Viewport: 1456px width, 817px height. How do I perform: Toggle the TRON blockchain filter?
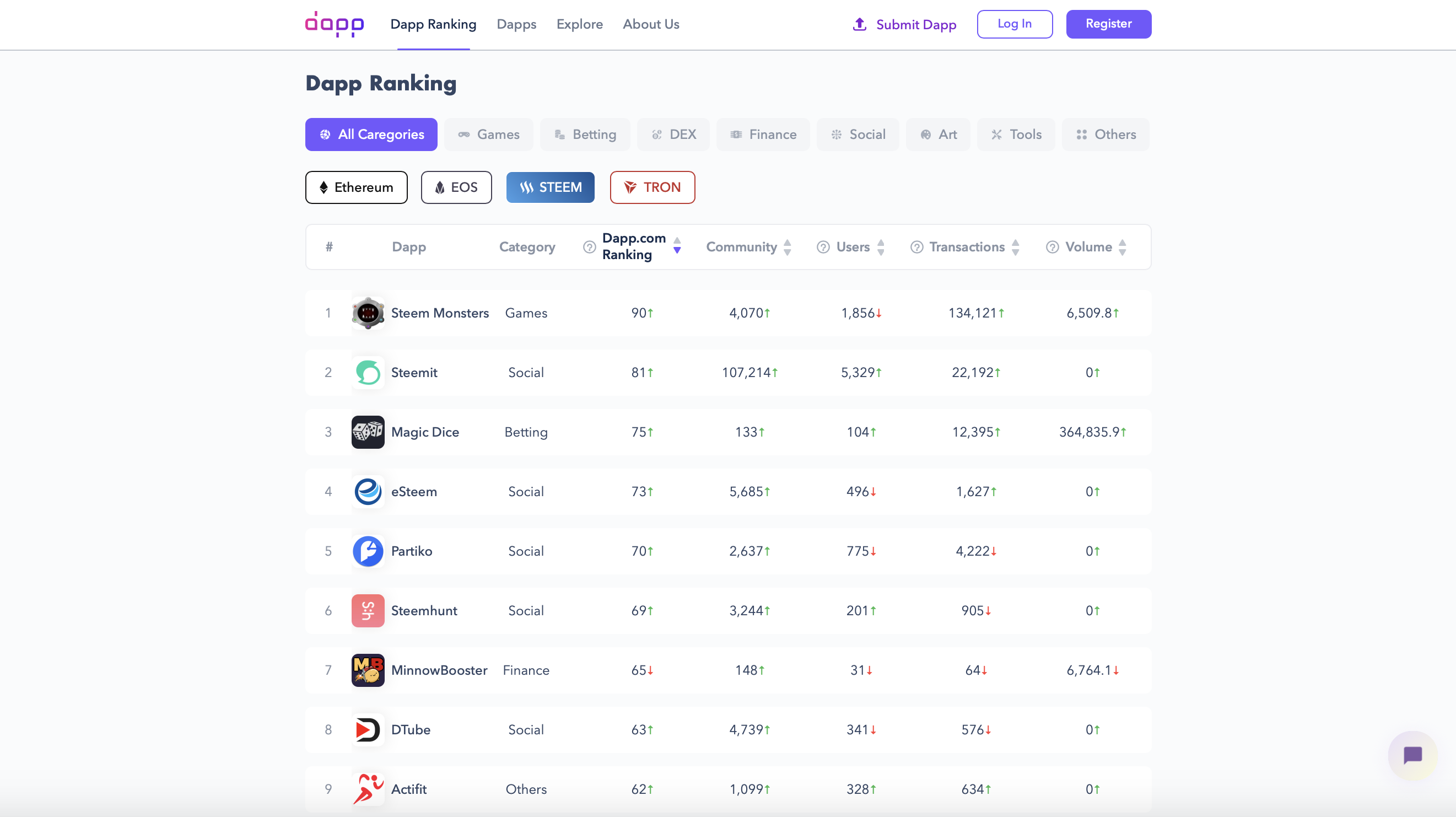(652, 187)
